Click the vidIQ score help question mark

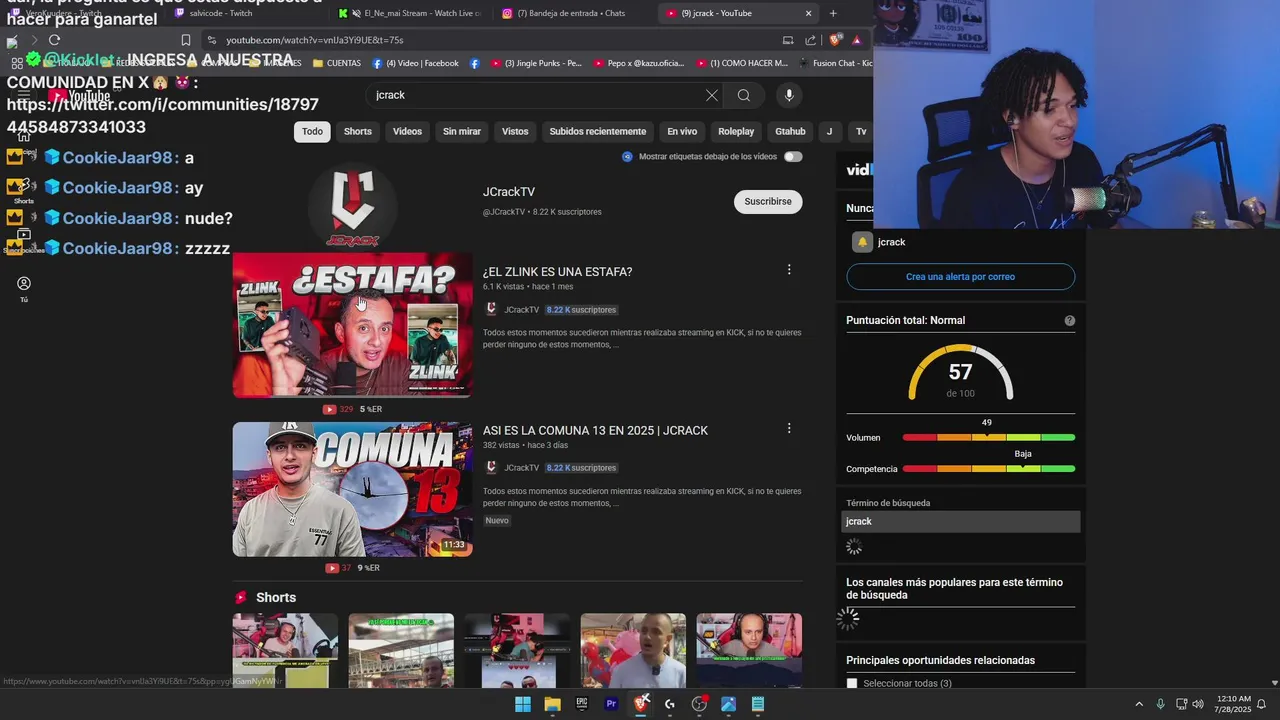1070,321
